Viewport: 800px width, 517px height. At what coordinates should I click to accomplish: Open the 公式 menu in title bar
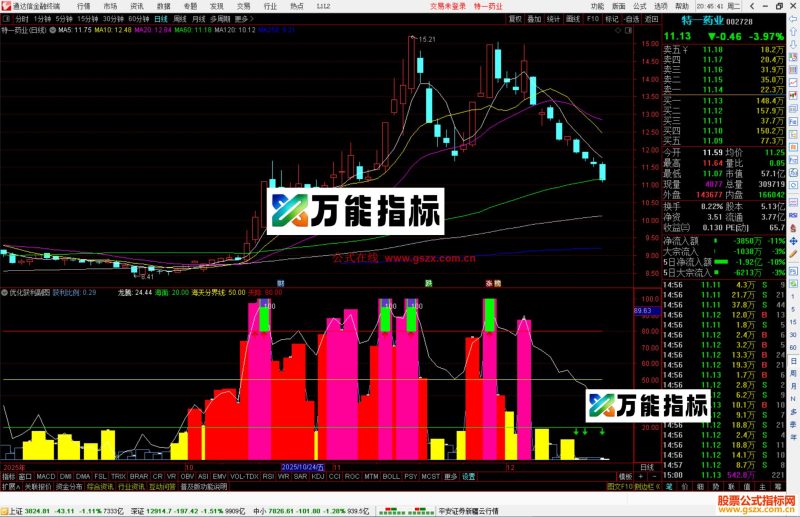[x=640, y=6]
